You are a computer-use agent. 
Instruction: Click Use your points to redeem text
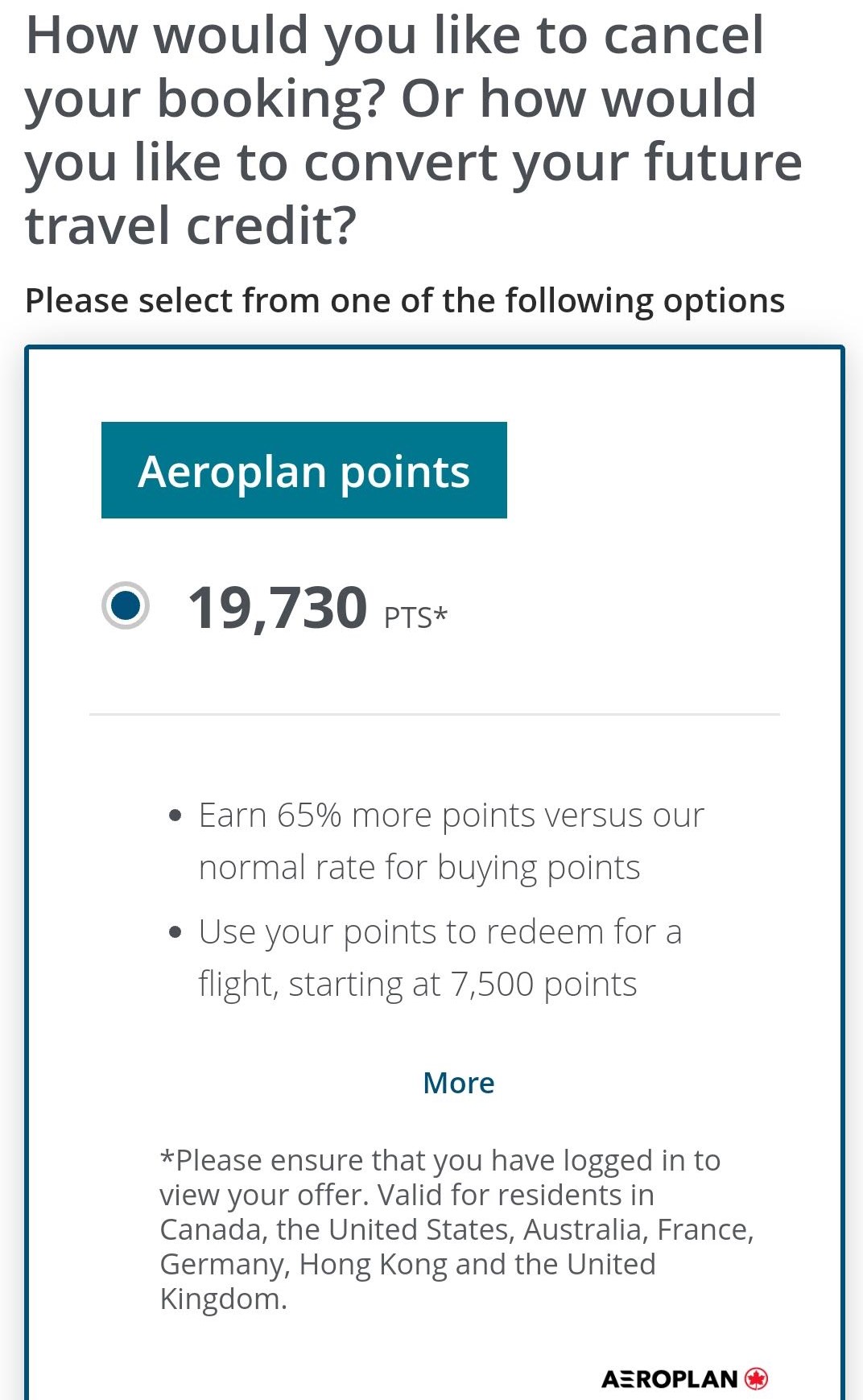click(440, 932)
